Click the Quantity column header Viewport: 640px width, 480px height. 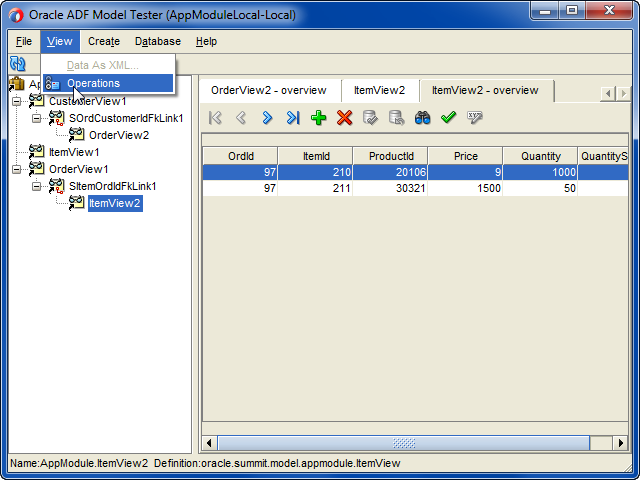pyautogui.click(x=540, y=156)
